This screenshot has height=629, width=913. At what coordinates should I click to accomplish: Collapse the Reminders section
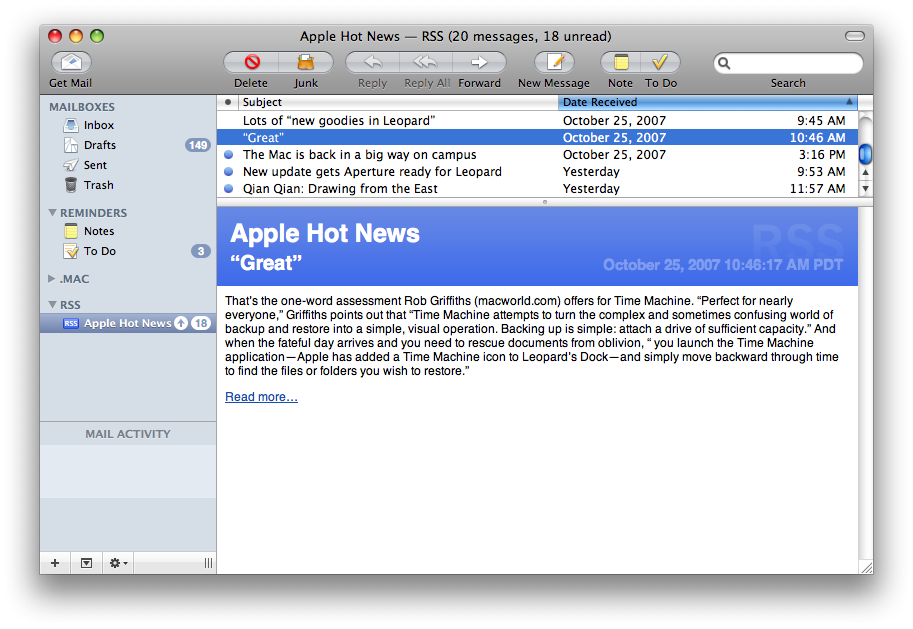click(x=52, y=213)
